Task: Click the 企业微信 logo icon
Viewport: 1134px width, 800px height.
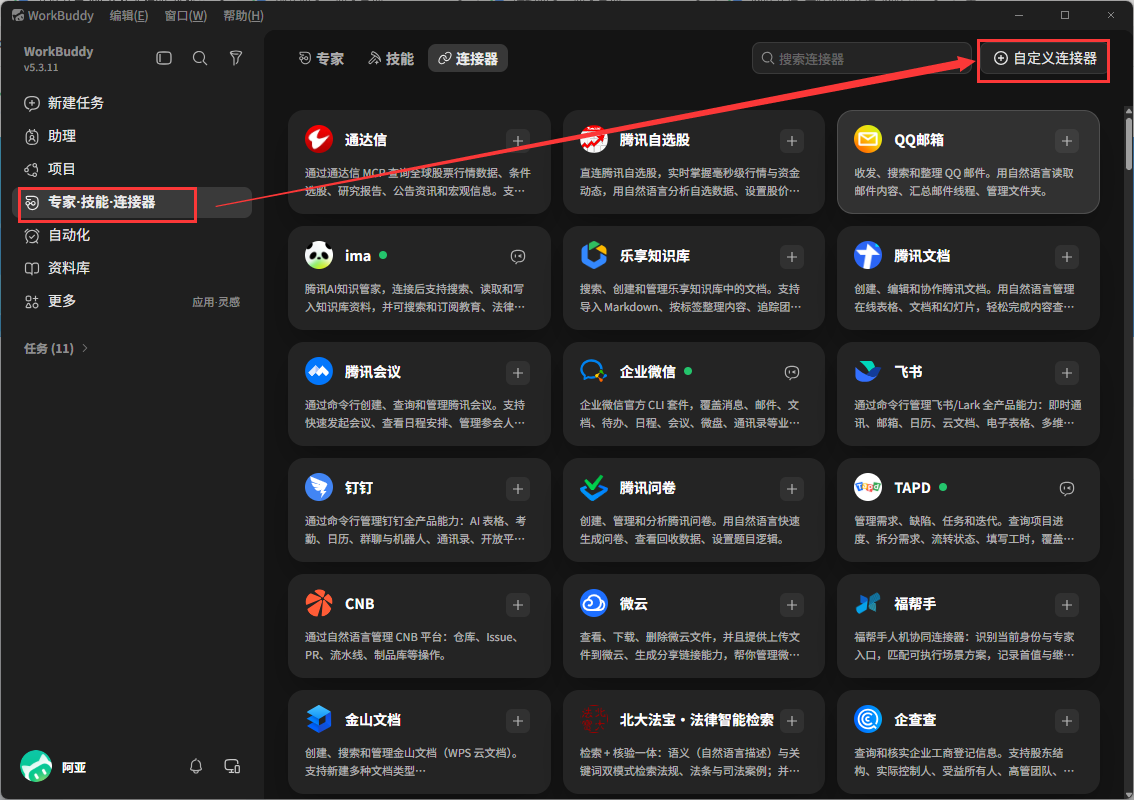Action: 594,371
